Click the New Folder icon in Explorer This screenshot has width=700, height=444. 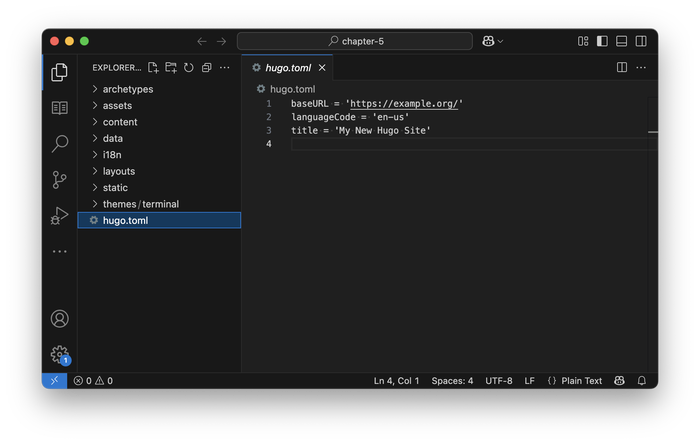(171, 67)
